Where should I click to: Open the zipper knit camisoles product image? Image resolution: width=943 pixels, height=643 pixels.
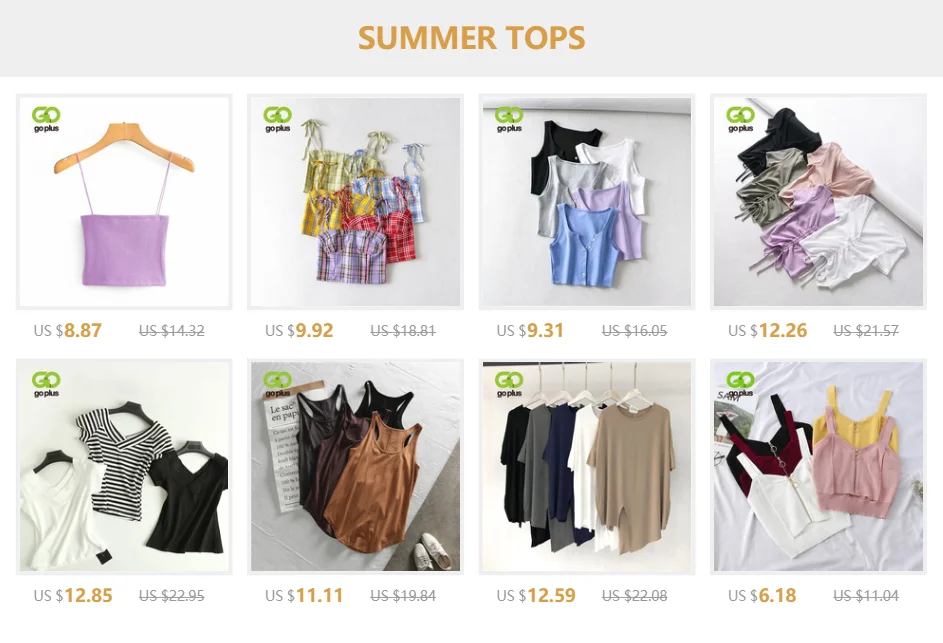pyautogui.click(x=818, y=467)
